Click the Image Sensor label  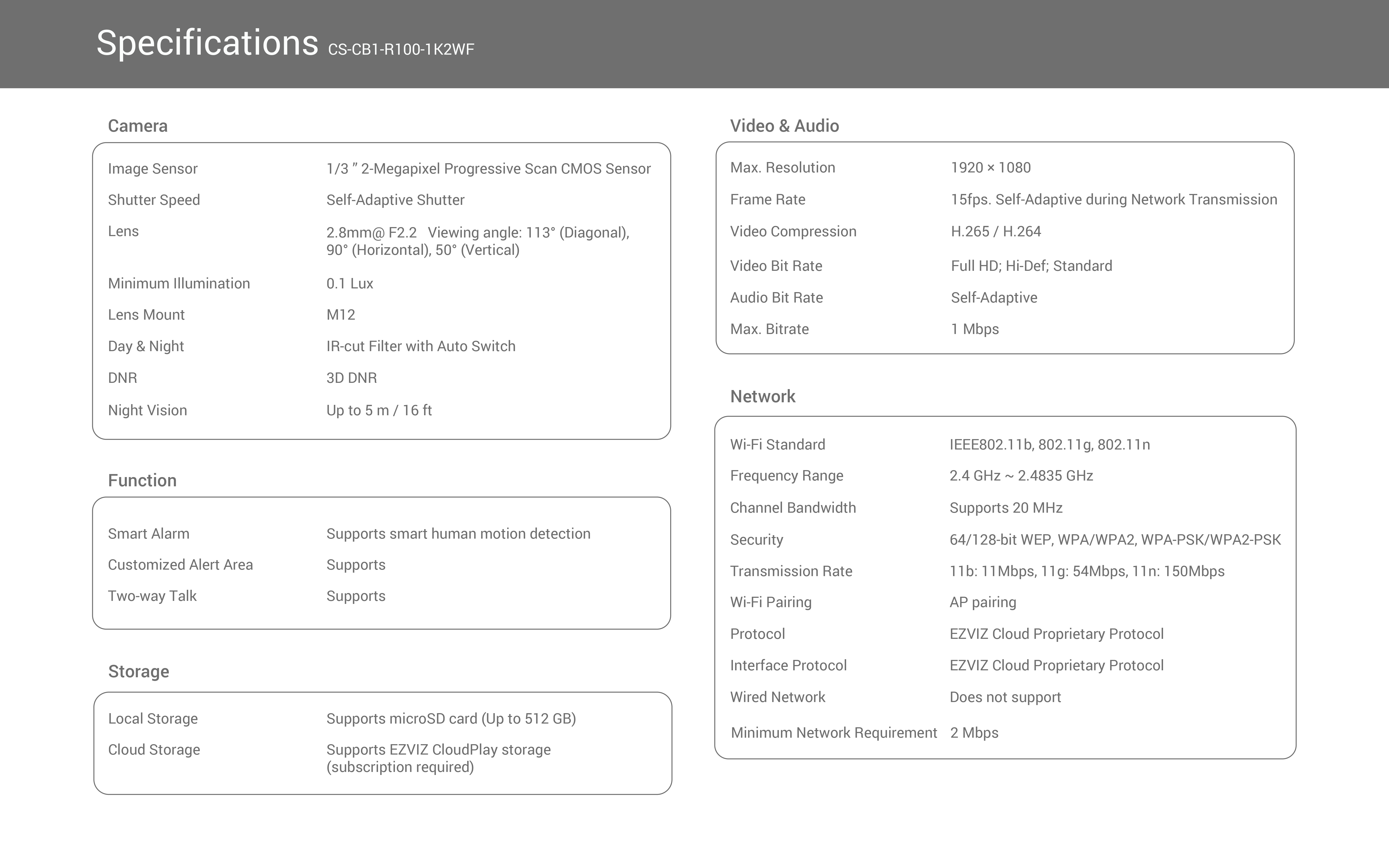click(153, 169)
